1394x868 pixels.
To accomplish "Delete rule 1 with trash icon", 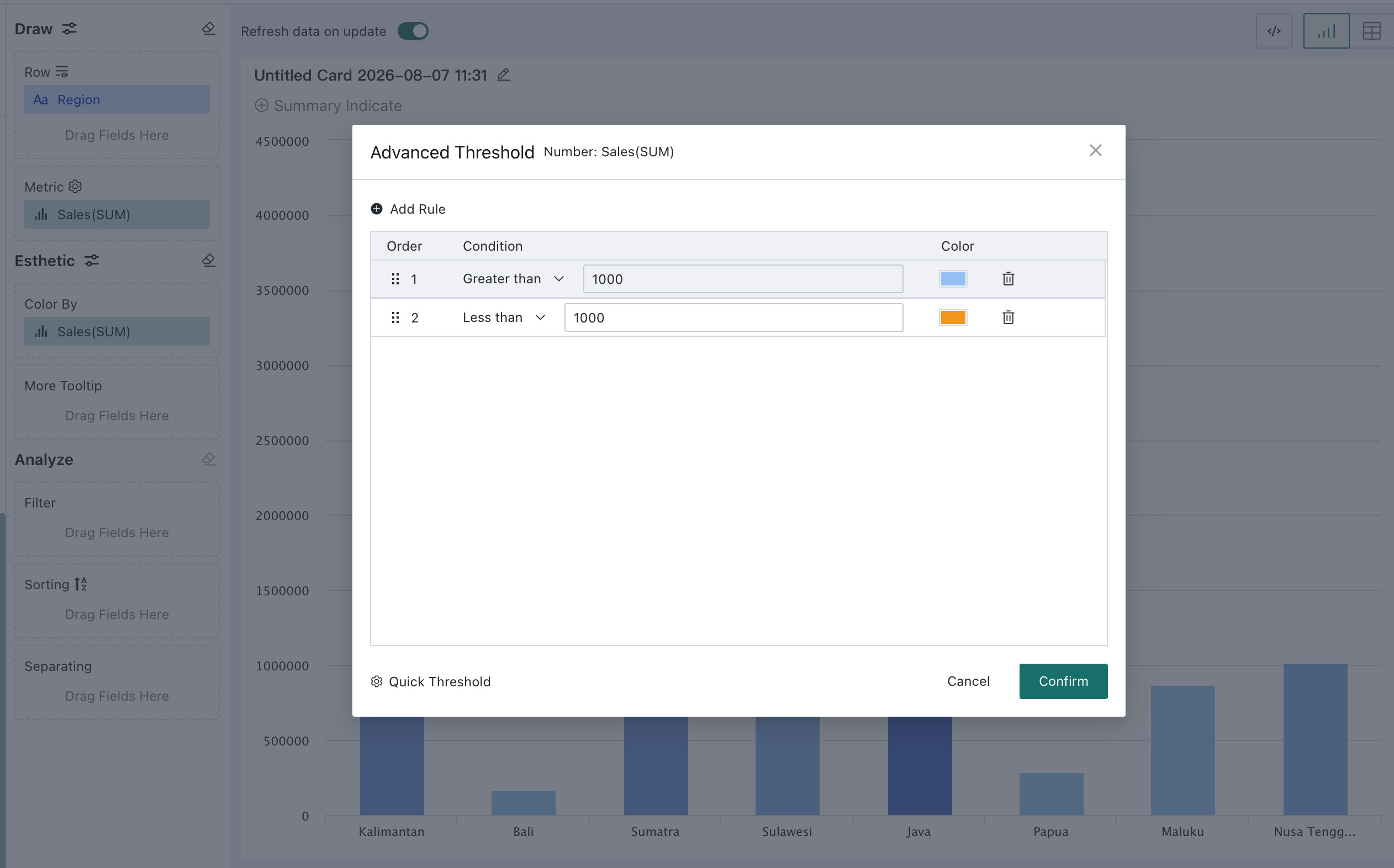I will coord(1008,279).
